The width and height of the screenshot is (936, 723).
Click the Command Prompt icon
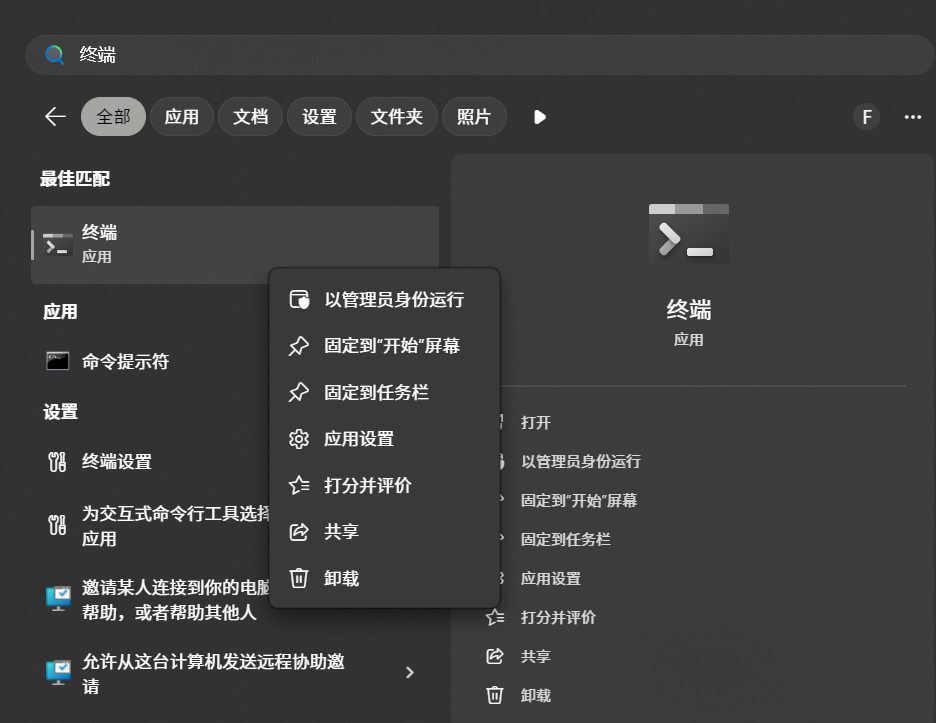point(58,361)
